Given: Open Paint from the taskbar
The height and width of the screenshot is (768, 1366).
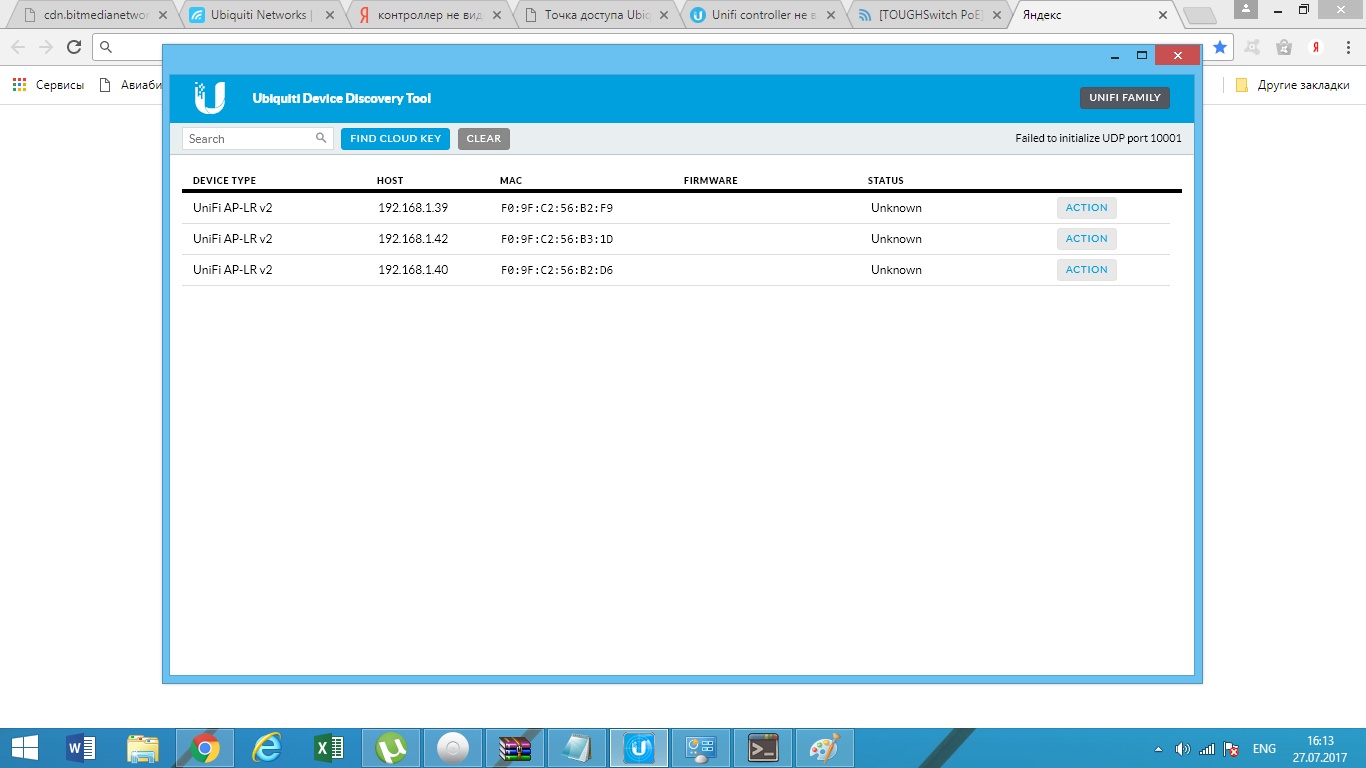Looking at the screenshot, I should tap(825, 748).
